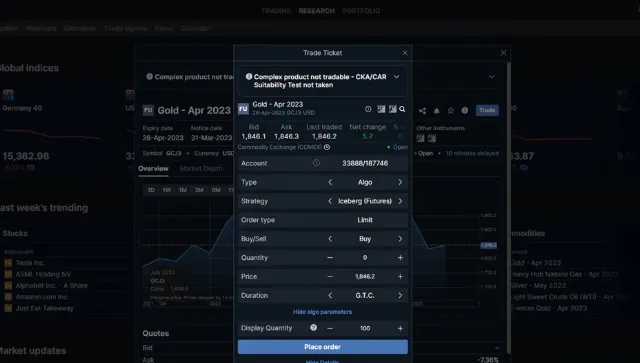The width and height of the screenshot is (640, 363).
Task: Add Gold - Apr 2023 to watchlist with star
Action: tap(451, 111)
